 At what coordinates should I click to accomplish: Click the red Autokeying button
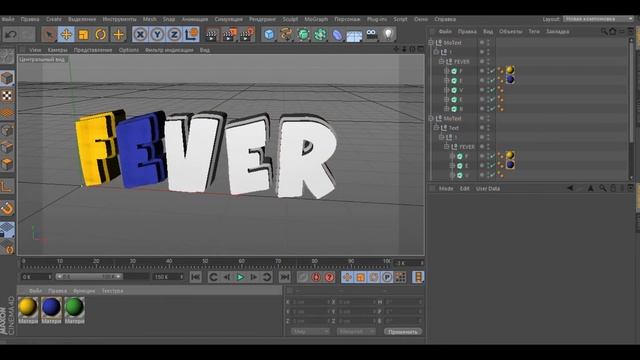coord(316,277)
